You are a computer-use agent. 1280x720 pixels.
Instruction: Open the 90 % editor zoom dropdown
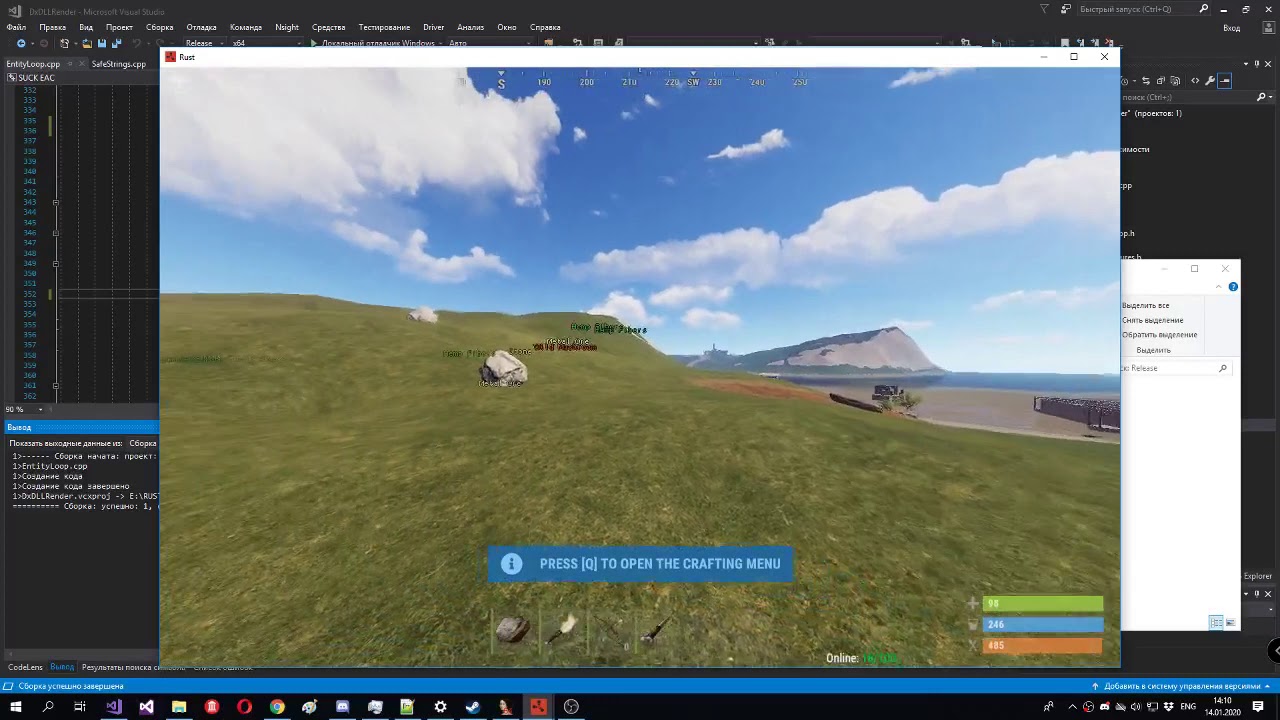point(24,409)
